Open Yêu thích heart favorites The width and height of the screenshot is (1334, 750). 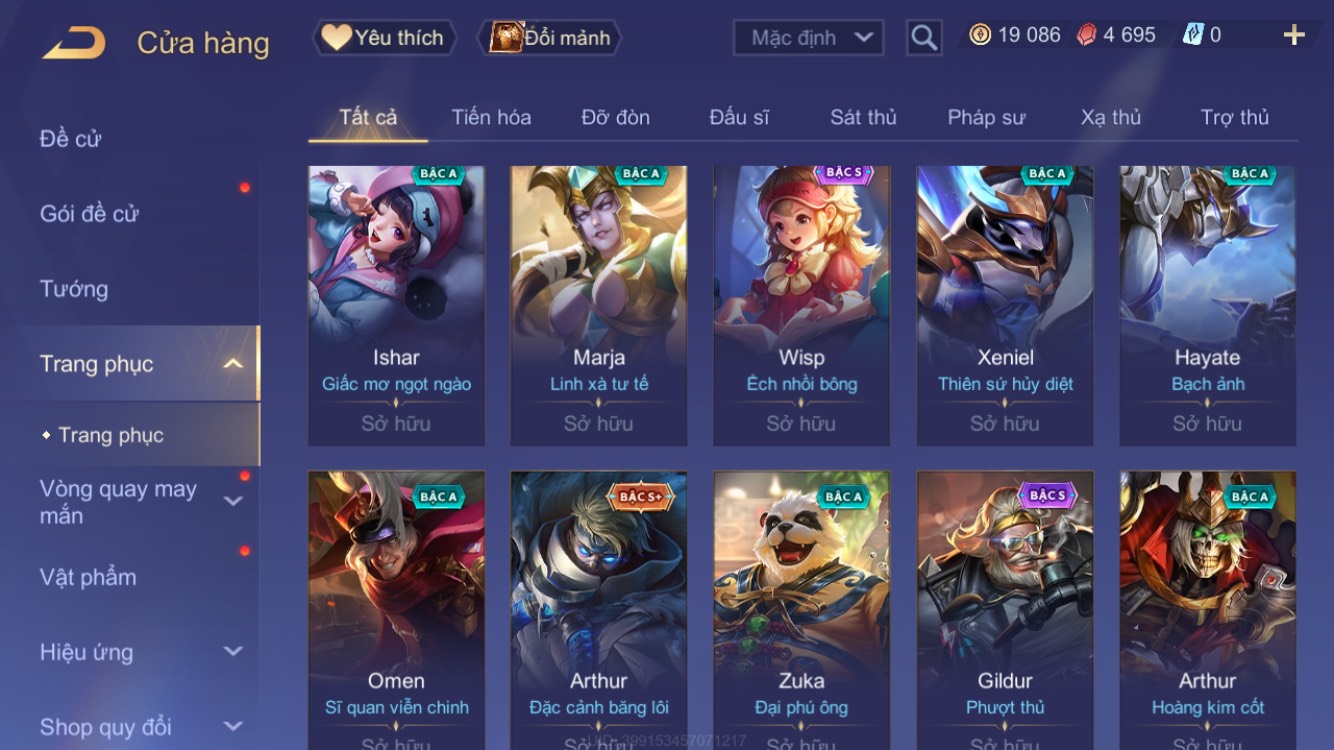384,38
